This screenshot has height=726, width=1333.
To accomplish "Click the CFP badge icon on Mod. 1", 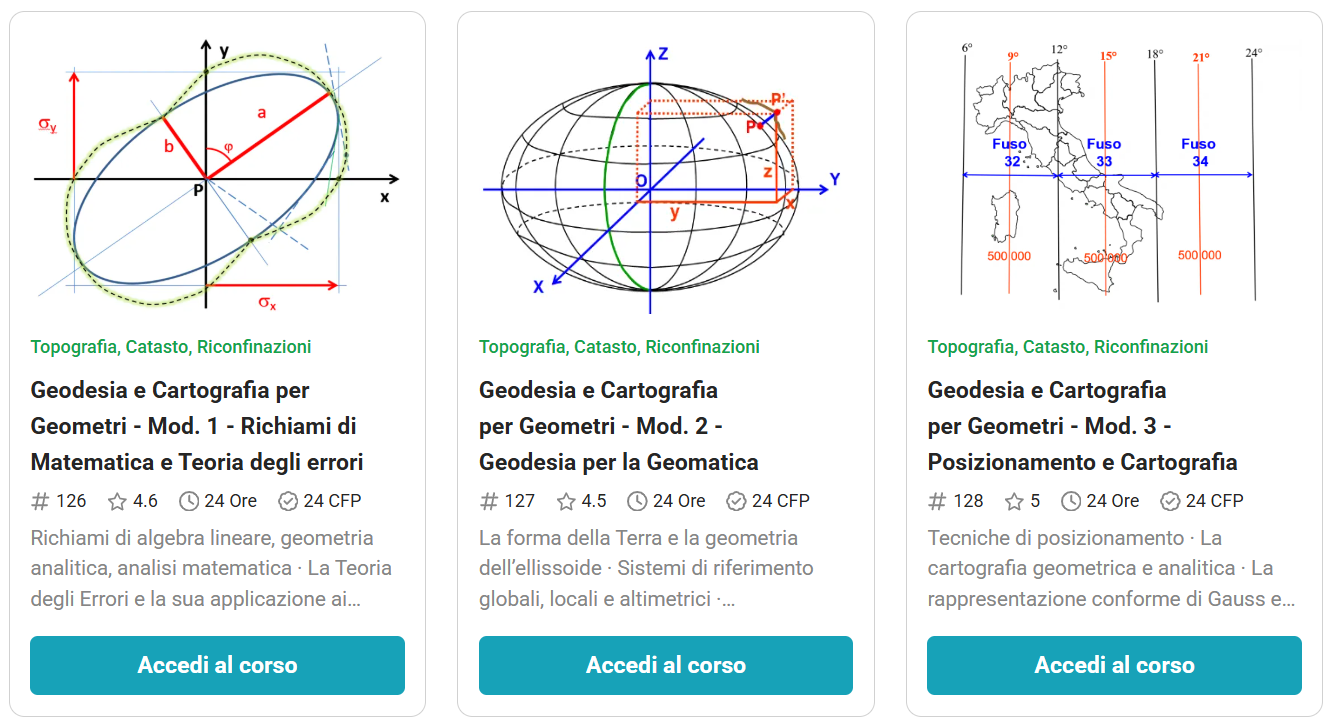I will point(288,501).
